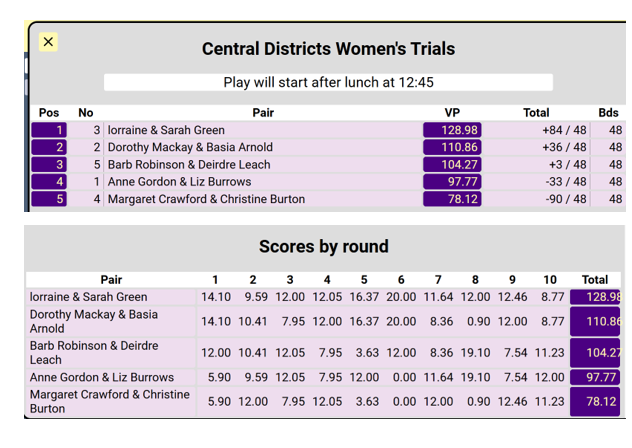Click the Bds column header
Screen dimensions: 632x448
click(x=609, y=113)
